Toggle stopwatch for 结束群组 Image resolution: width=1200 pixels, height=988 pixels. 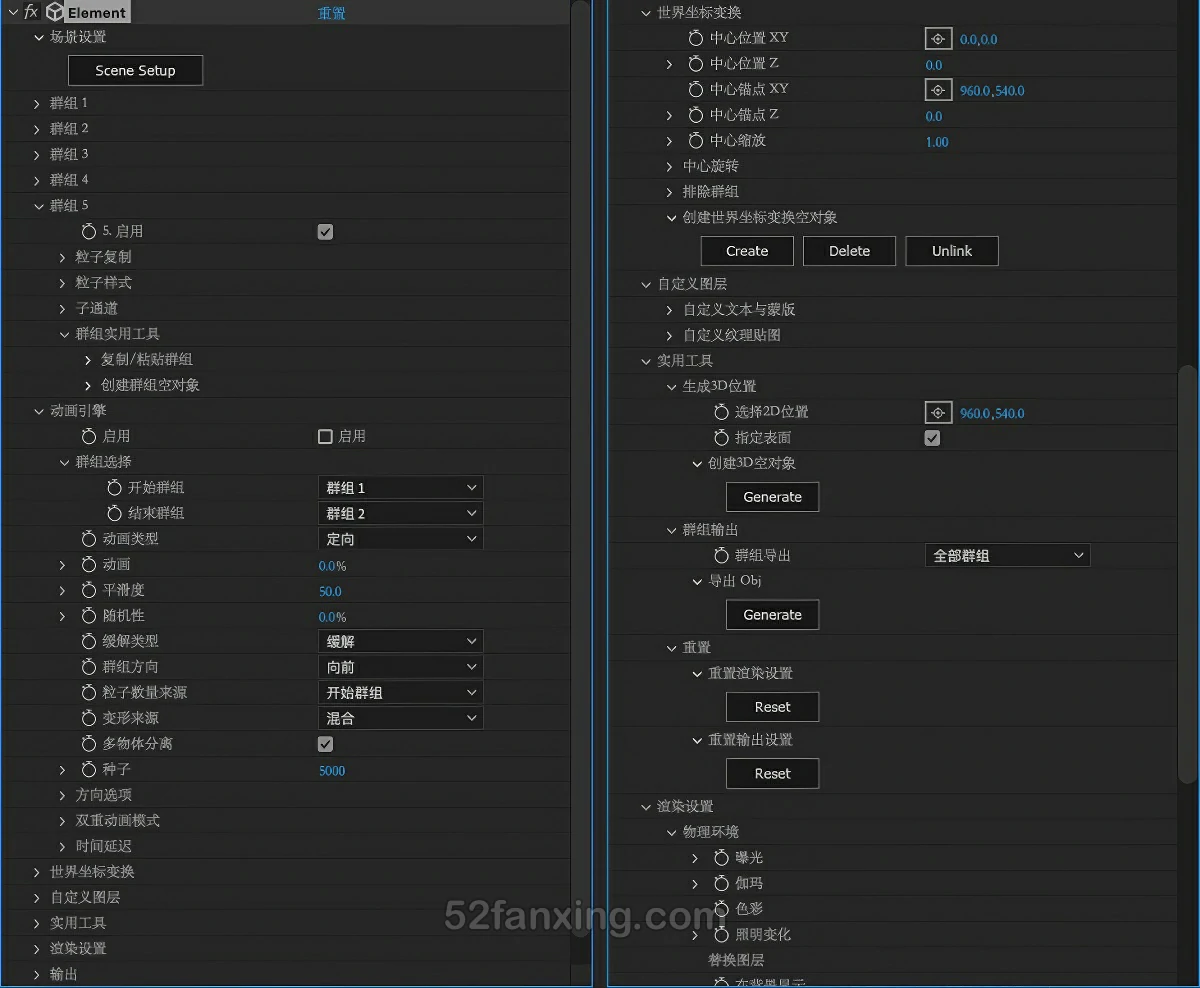click(115, 513)
